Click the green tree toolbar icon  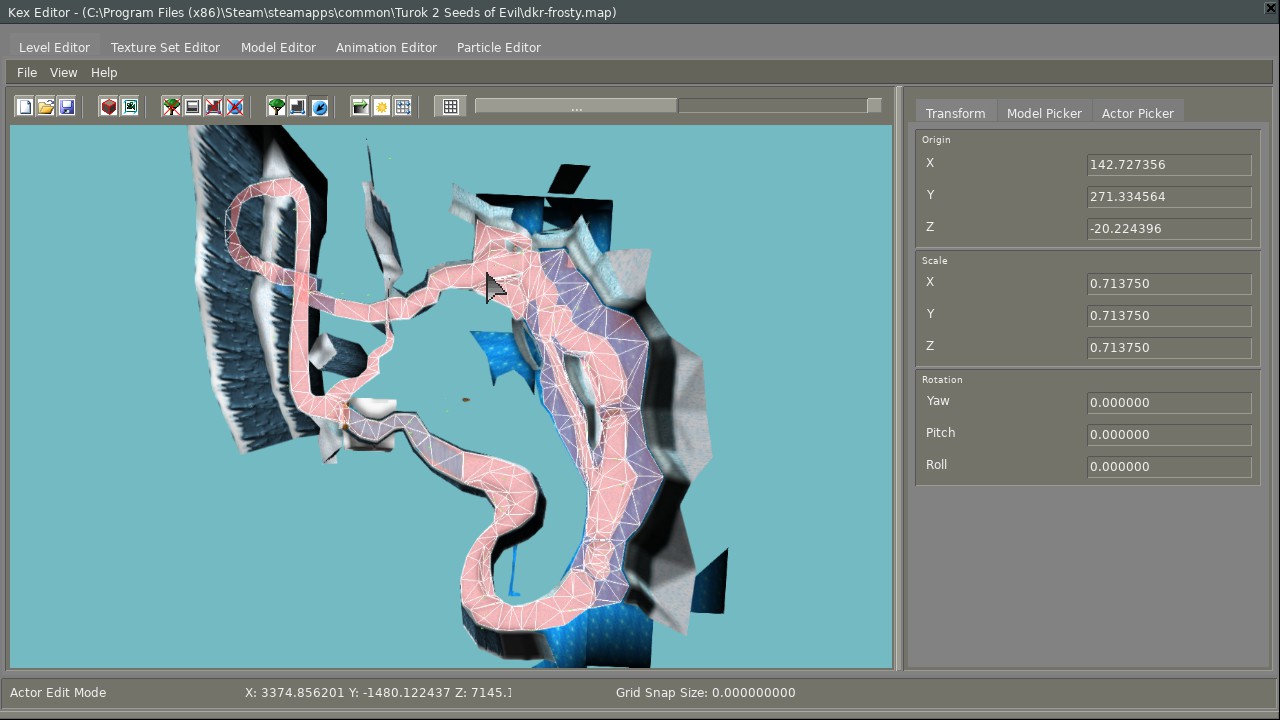coord(276,107)
